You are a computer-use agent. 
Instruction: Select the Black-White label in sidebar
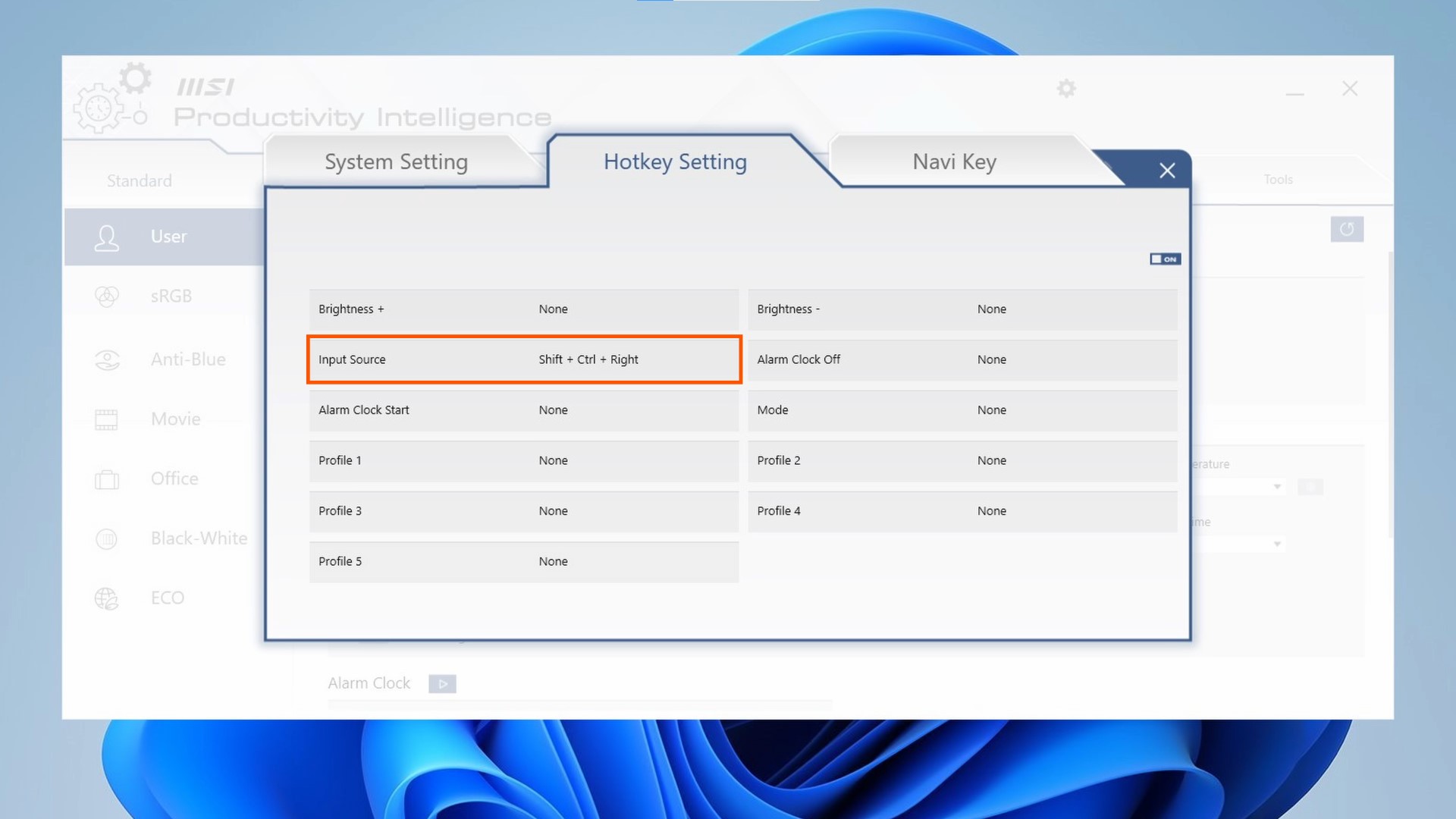pyautogui.click(x=199, y=538)
